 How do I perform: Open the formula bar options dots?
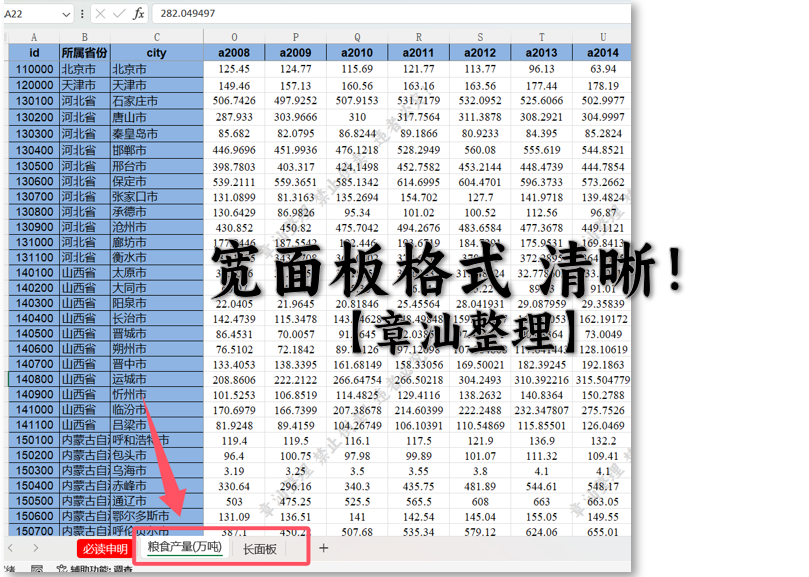click(x=82, y=14)
